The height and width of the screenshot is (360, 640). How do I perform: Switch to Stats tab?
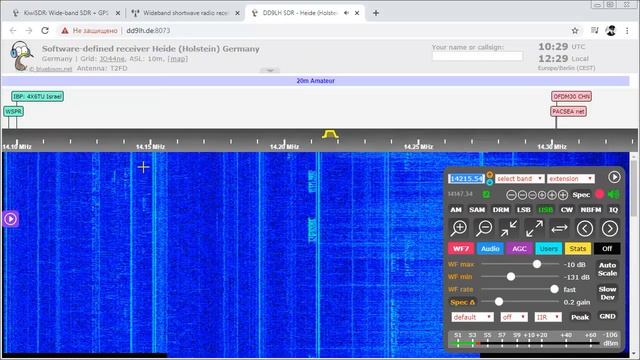[x=578, y=249]
